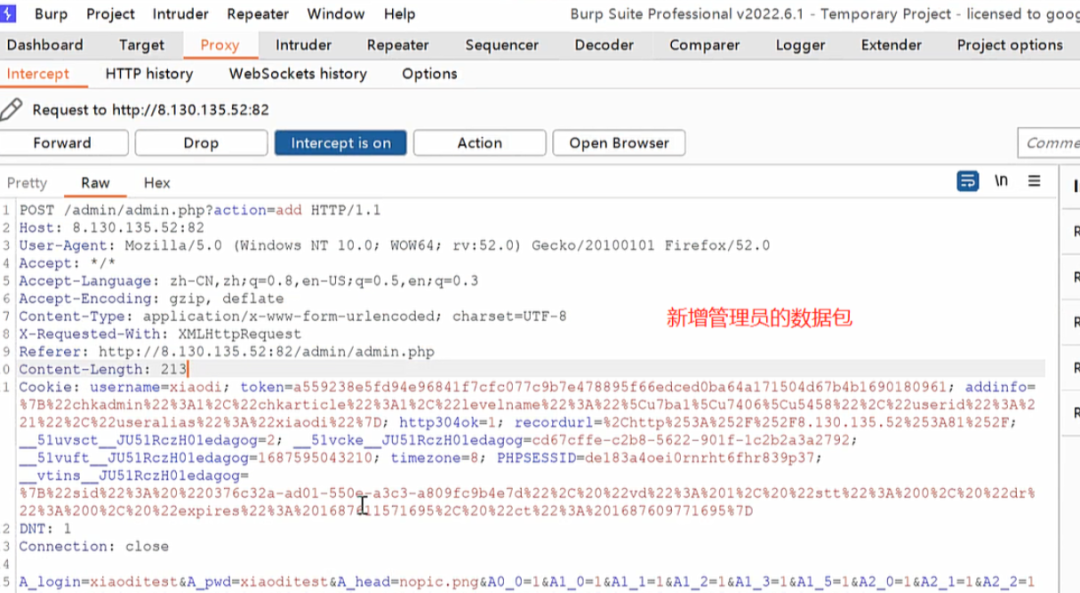
Task: Switch to the Dashboard tab
Action: [45, 45]
